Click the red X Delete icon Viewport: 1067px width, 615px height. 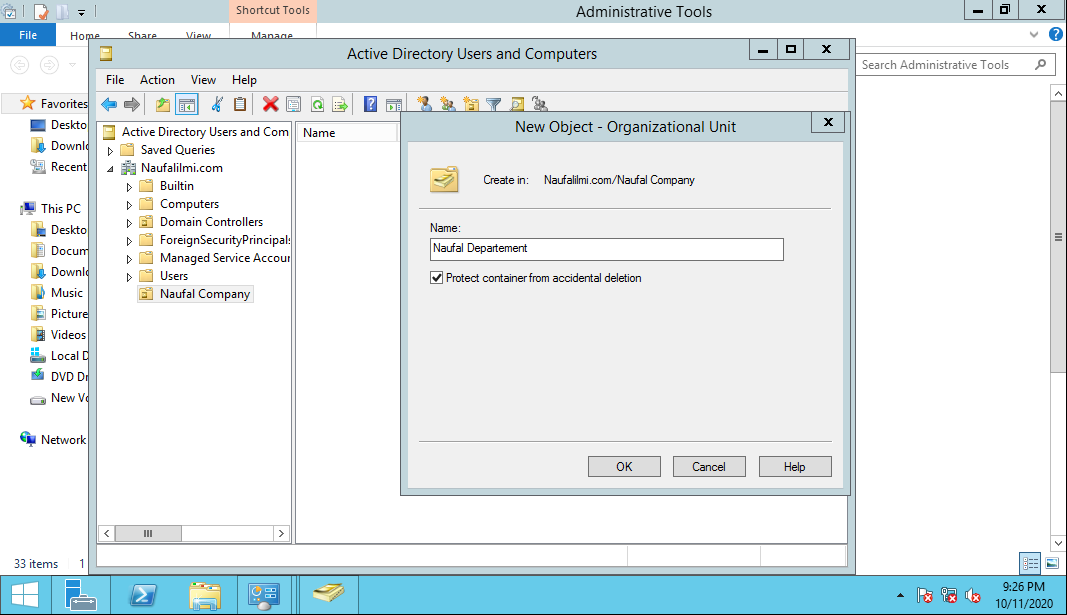tap(270, 104)
